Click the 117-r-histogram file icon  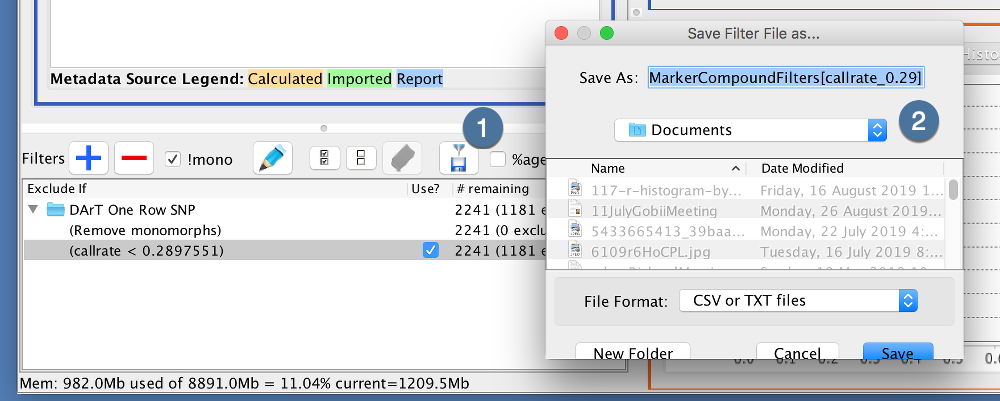click(x=576, y=189)
